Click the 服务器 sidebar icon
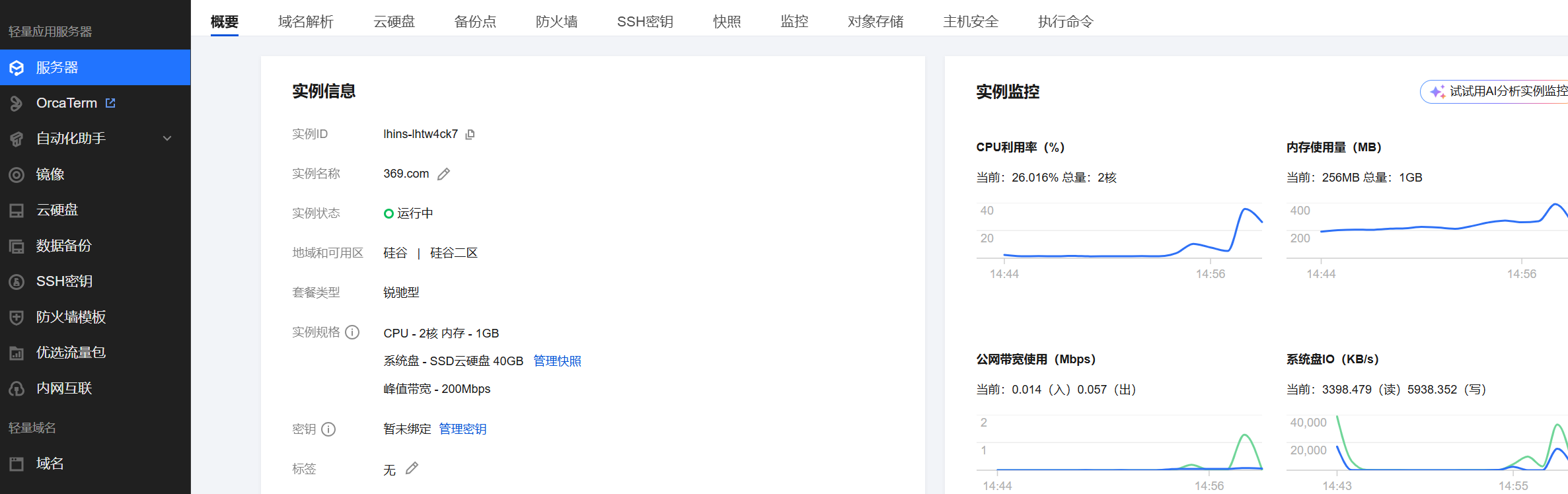1568x494 pixels. coord(17,67)
